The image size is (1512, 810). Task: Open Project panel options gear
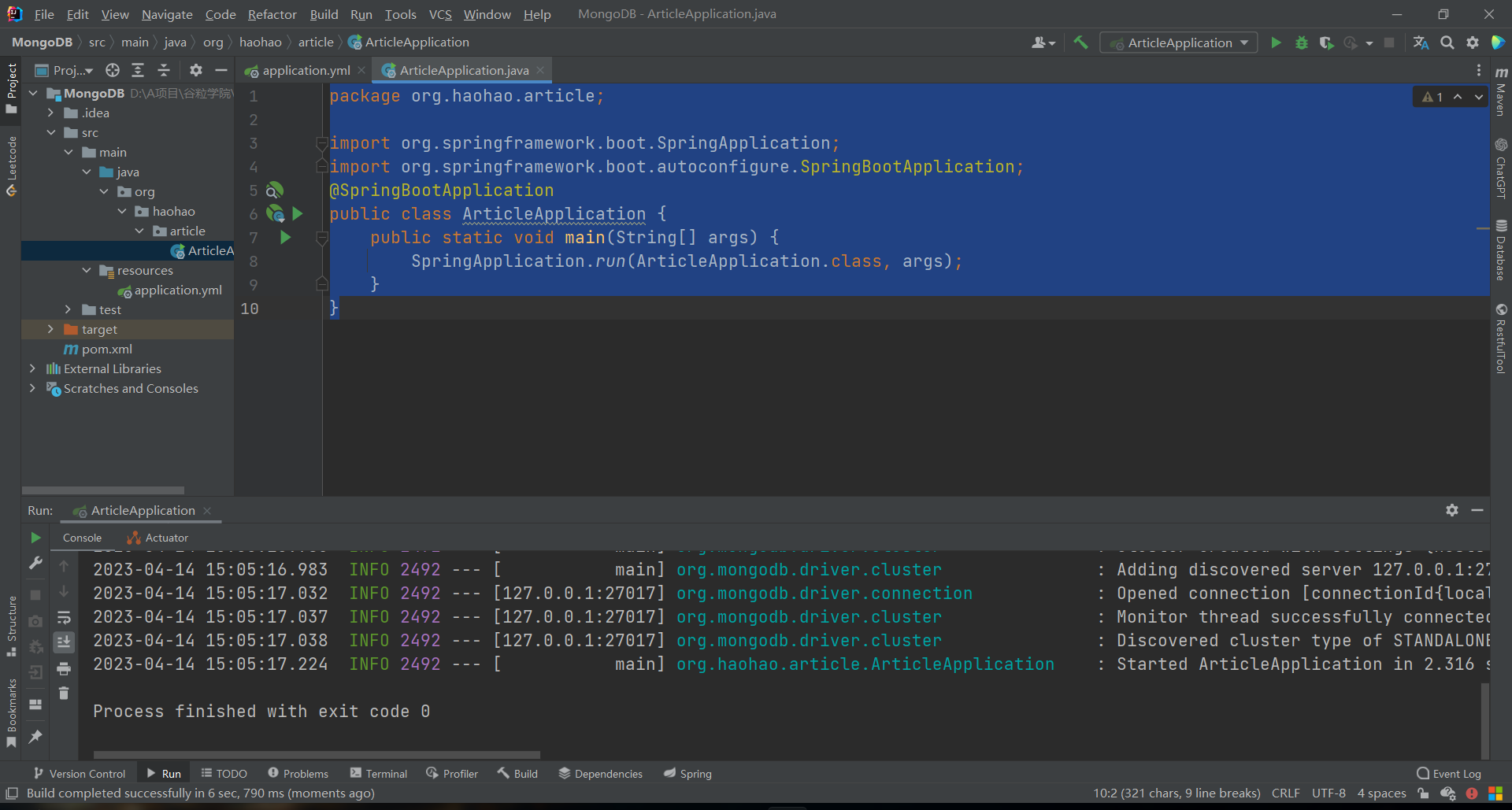[x=196, y=70]
